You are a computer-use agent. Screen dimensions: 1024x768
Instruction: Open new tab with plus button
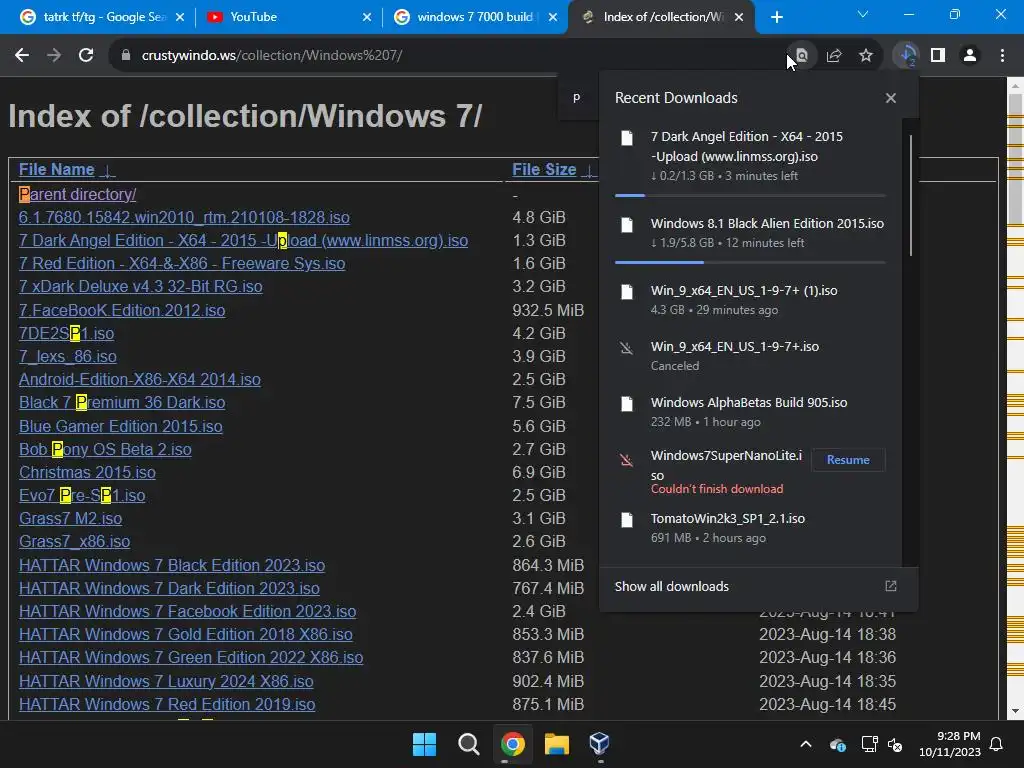pos(776,17)
